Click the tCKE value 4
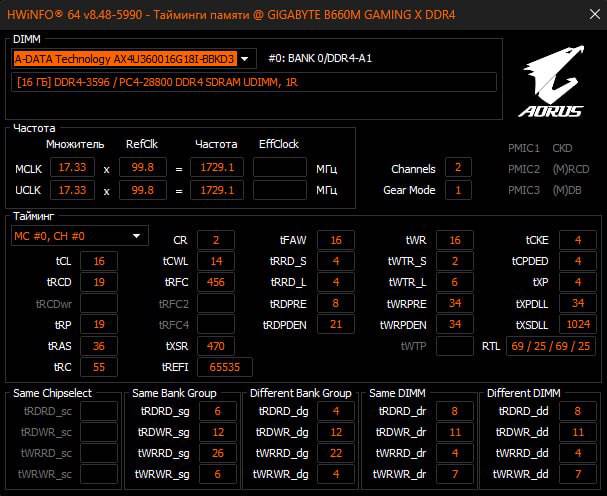The height and width of the screenshot is (496, 607). (578, 240)
